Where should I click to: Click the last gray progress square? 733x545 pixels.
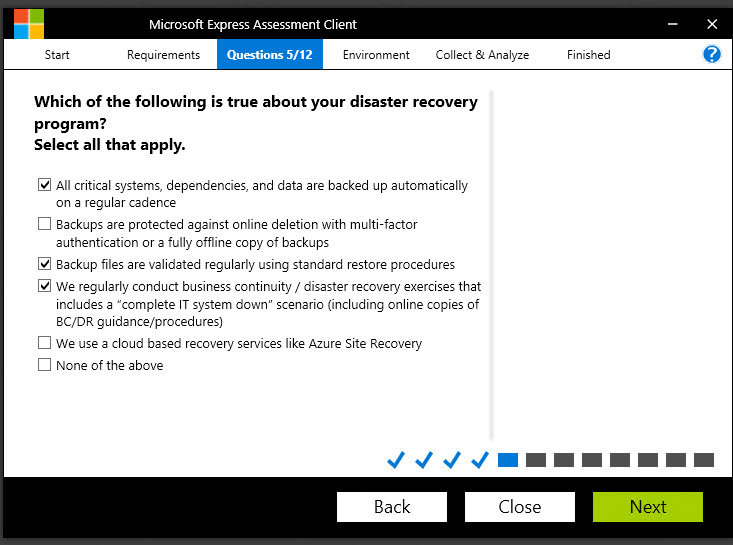click(x=704, y=460)
